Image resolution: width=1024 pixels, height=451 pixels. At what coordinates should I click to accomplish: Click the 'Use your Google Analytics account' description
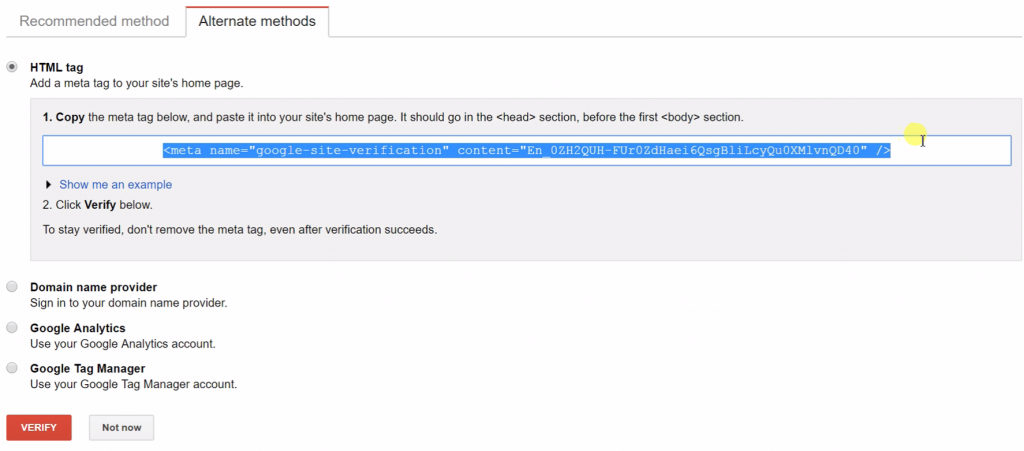122,344
